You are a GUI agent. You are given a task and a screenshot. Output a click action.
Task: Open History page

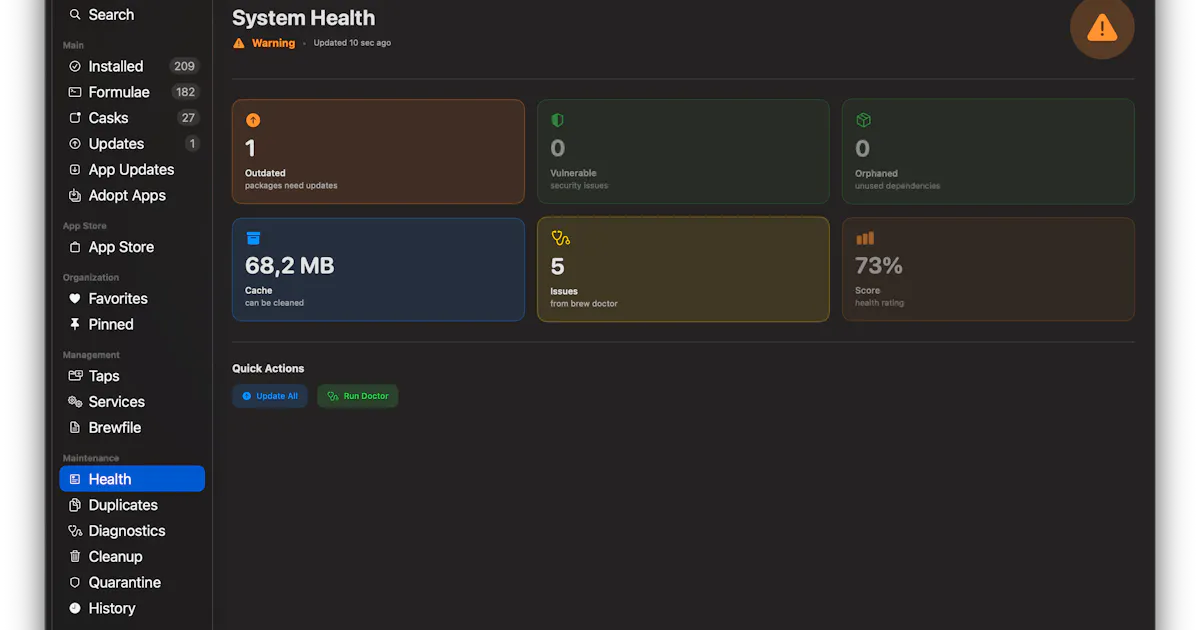tap(132, 608)
